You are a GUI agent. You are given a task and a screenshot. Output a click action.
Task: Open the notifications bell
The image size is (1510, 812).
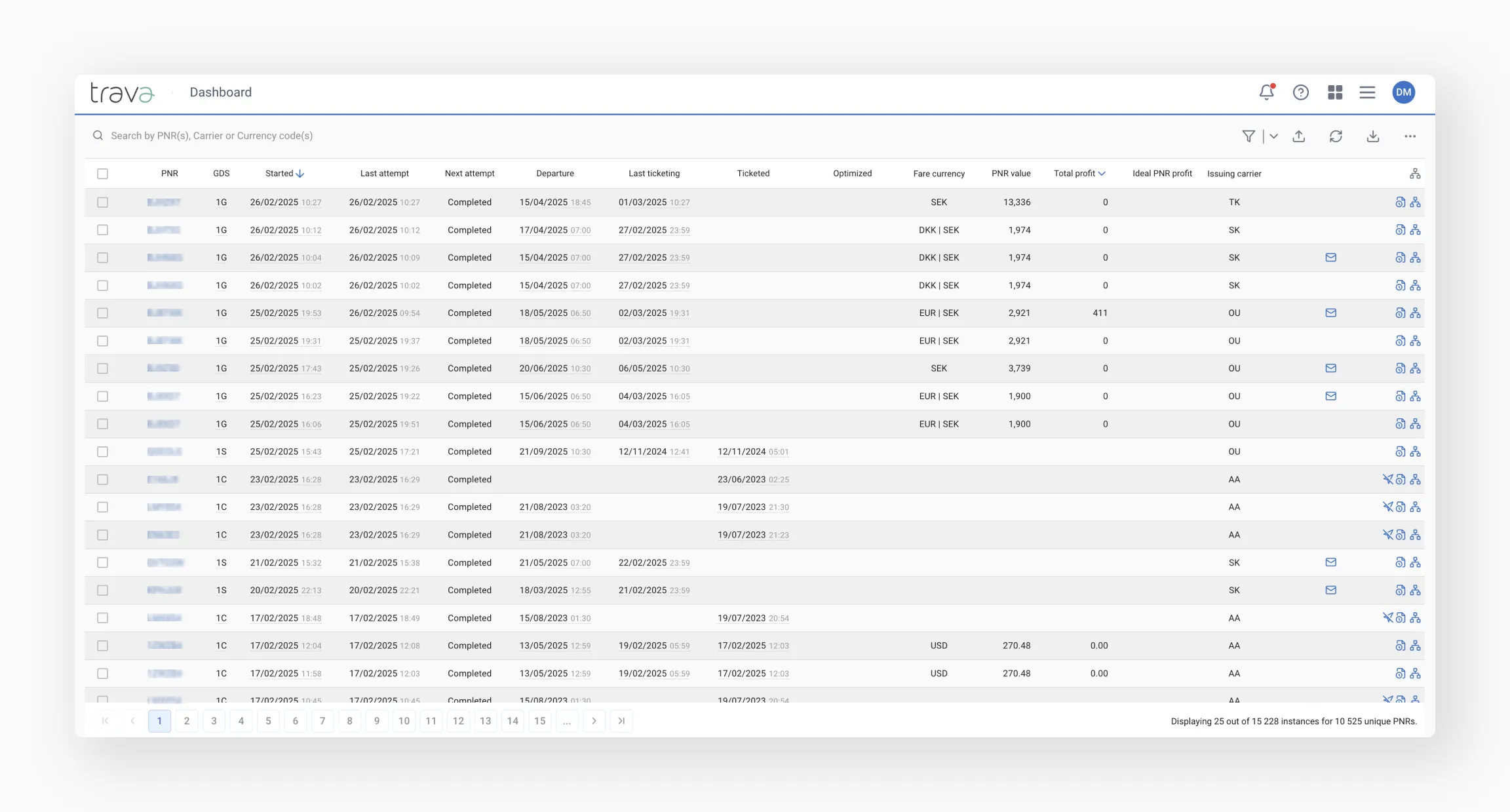tap(1267, 92)
